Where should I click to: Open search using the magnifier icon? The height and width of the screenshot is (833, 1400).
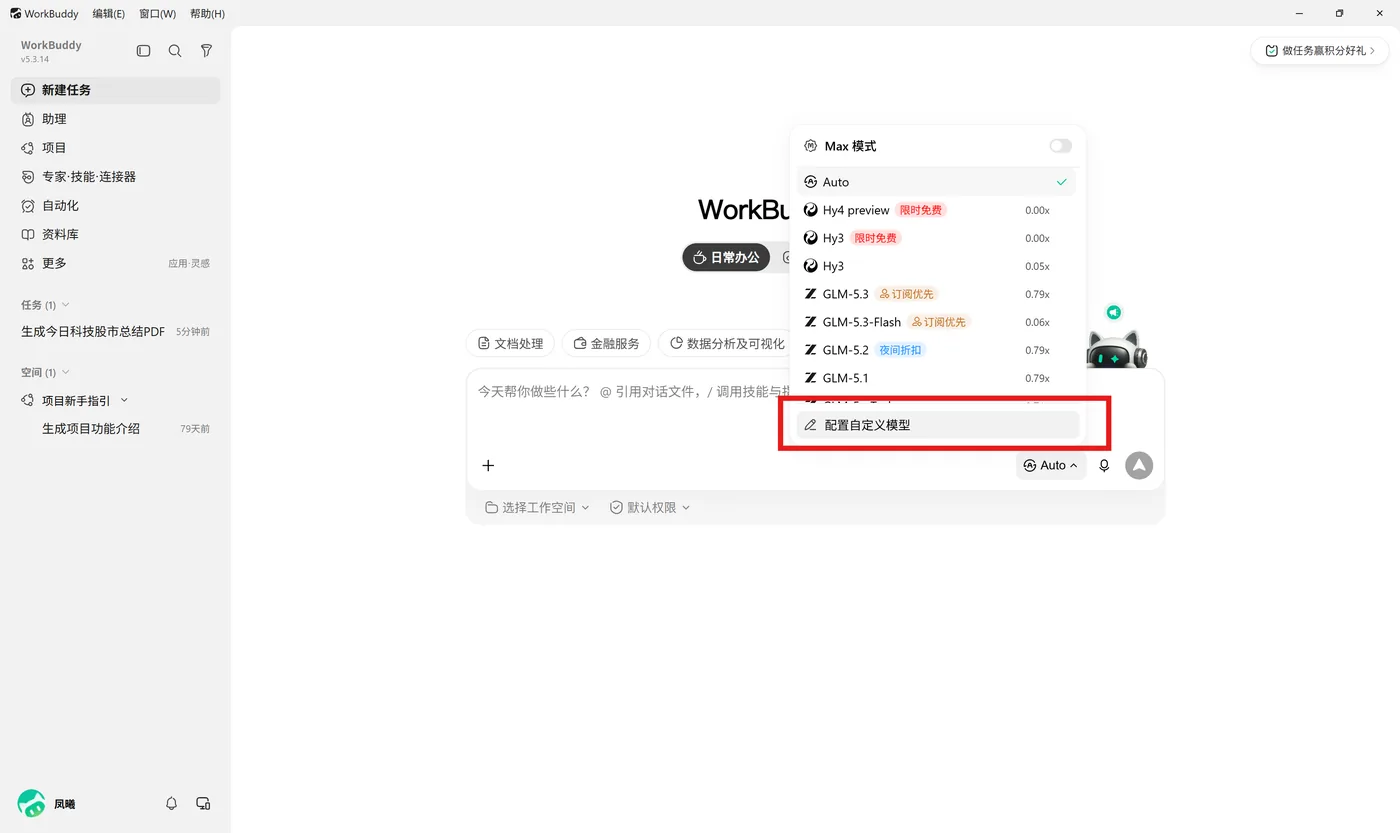pos(175,51)
